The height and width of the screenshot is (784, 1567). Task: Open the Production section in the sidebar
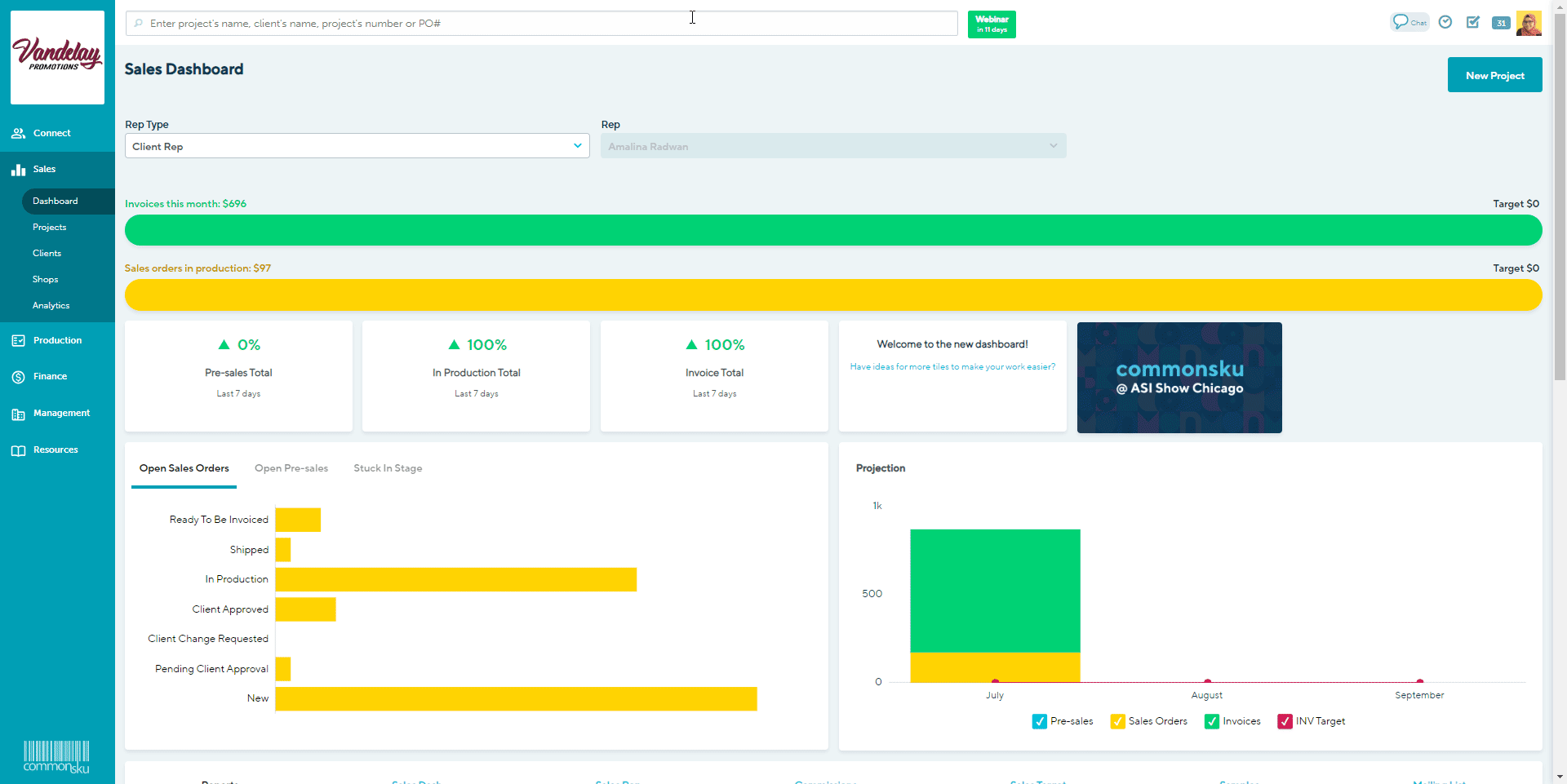(x=56, y=340)
